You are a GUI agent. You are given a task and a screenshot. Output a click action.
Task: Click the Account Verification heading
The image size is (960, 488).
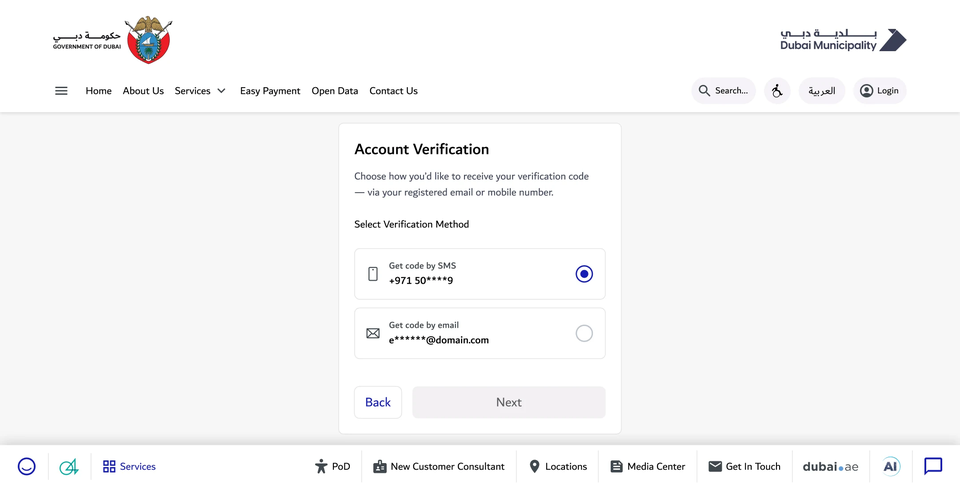(x=422, y=149)
